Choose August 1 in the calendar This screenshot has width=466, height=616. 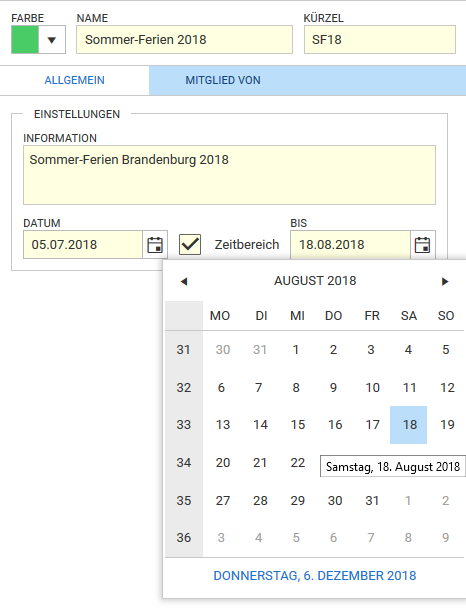click(296, 350)
